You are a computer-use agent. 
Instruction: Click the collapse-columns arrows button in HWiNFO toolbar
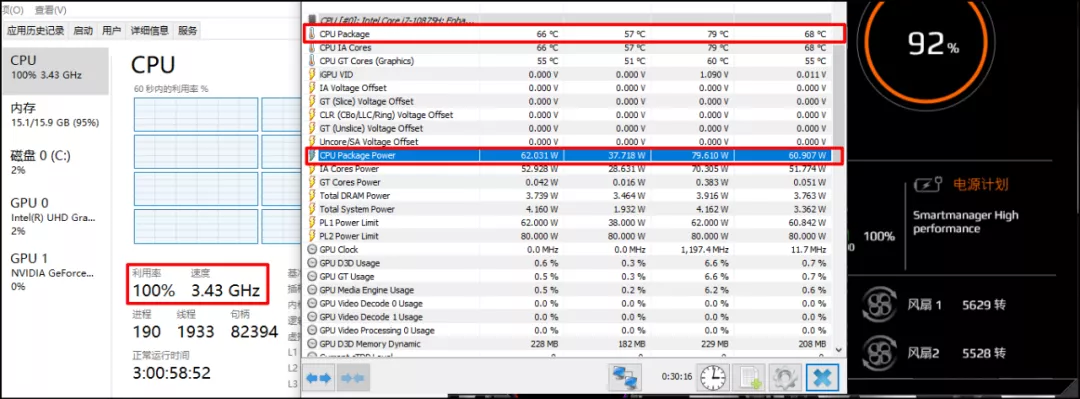point(352,378)
